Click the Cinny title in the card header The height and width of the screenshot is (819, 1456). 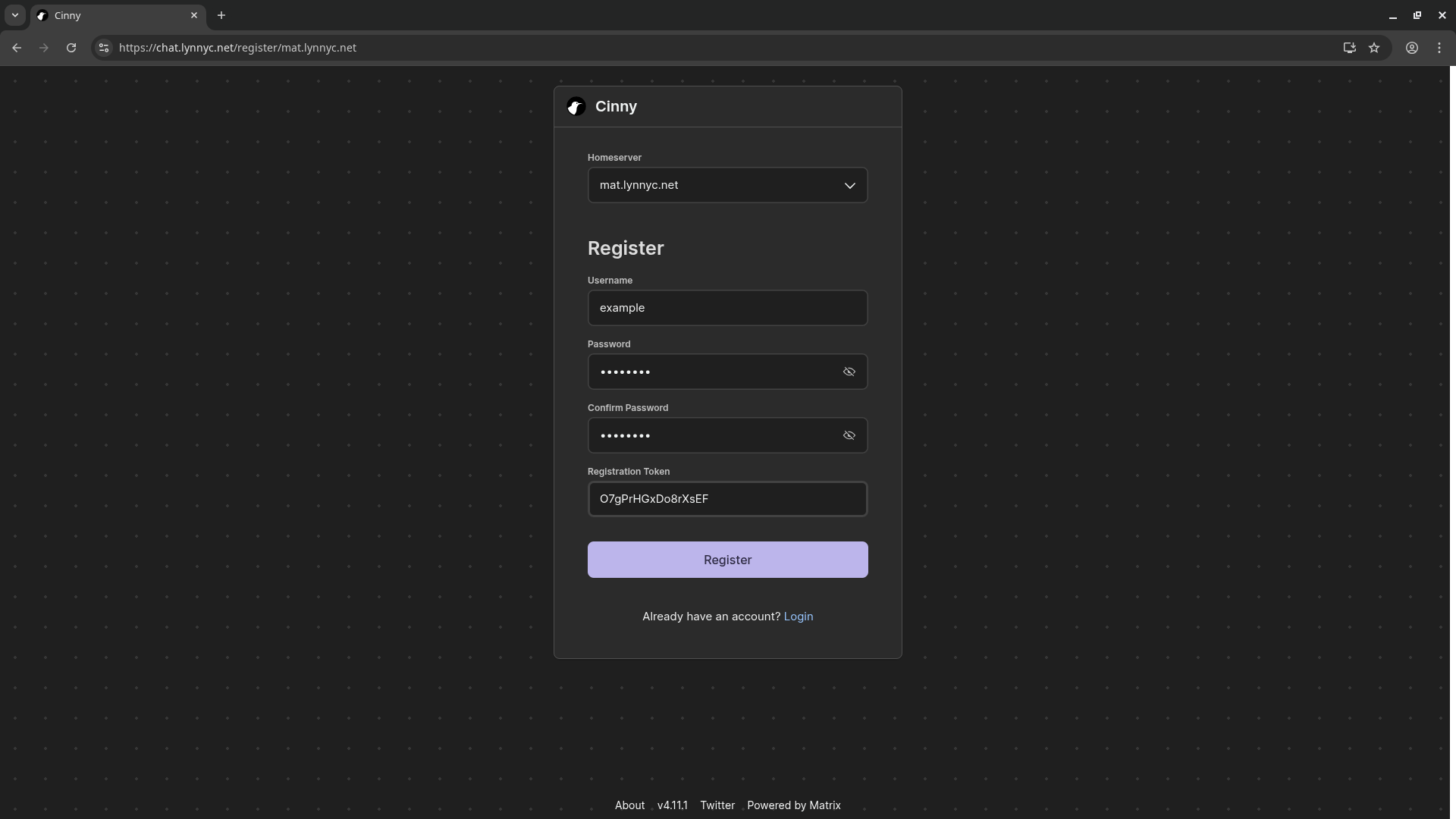point(616,107)
